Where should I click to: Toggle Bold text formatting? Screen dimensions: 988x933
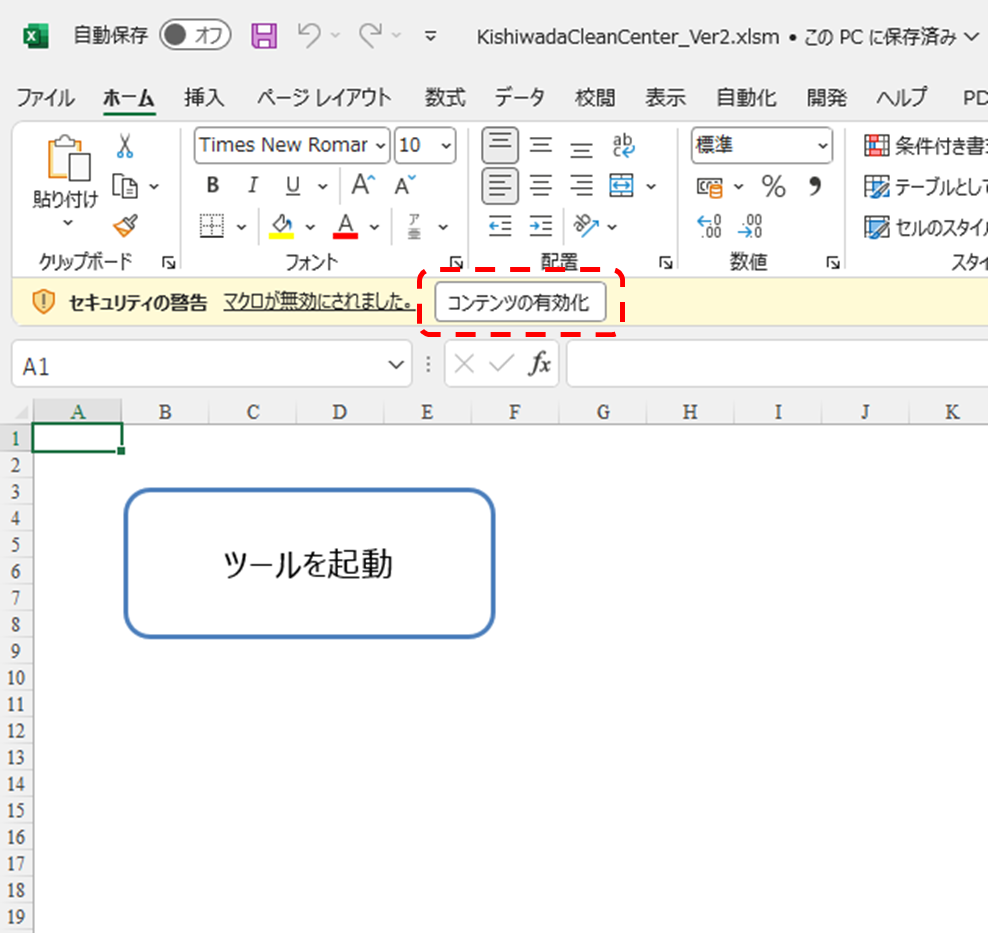tap(212, 186)
